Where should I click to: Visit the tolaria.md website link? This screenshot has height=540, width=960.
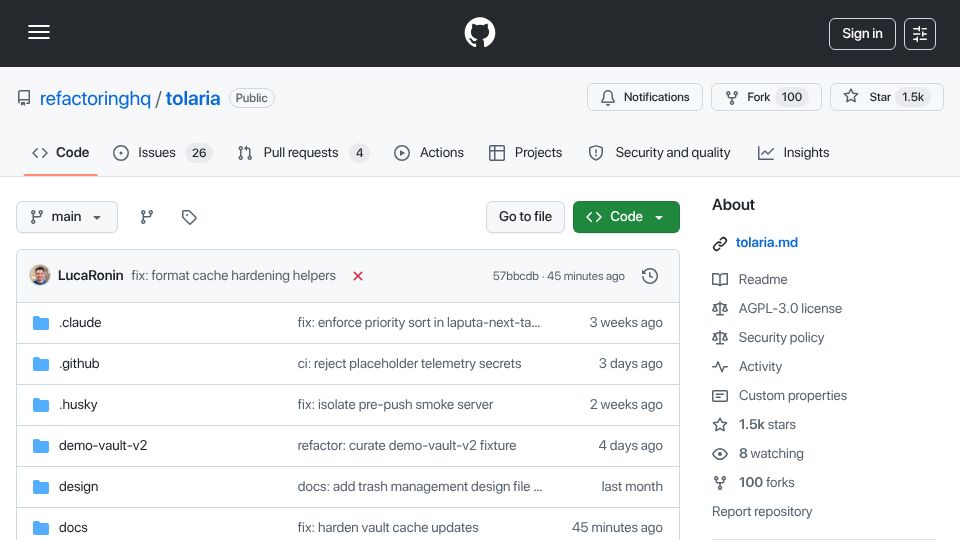click(x=767, y=242)
